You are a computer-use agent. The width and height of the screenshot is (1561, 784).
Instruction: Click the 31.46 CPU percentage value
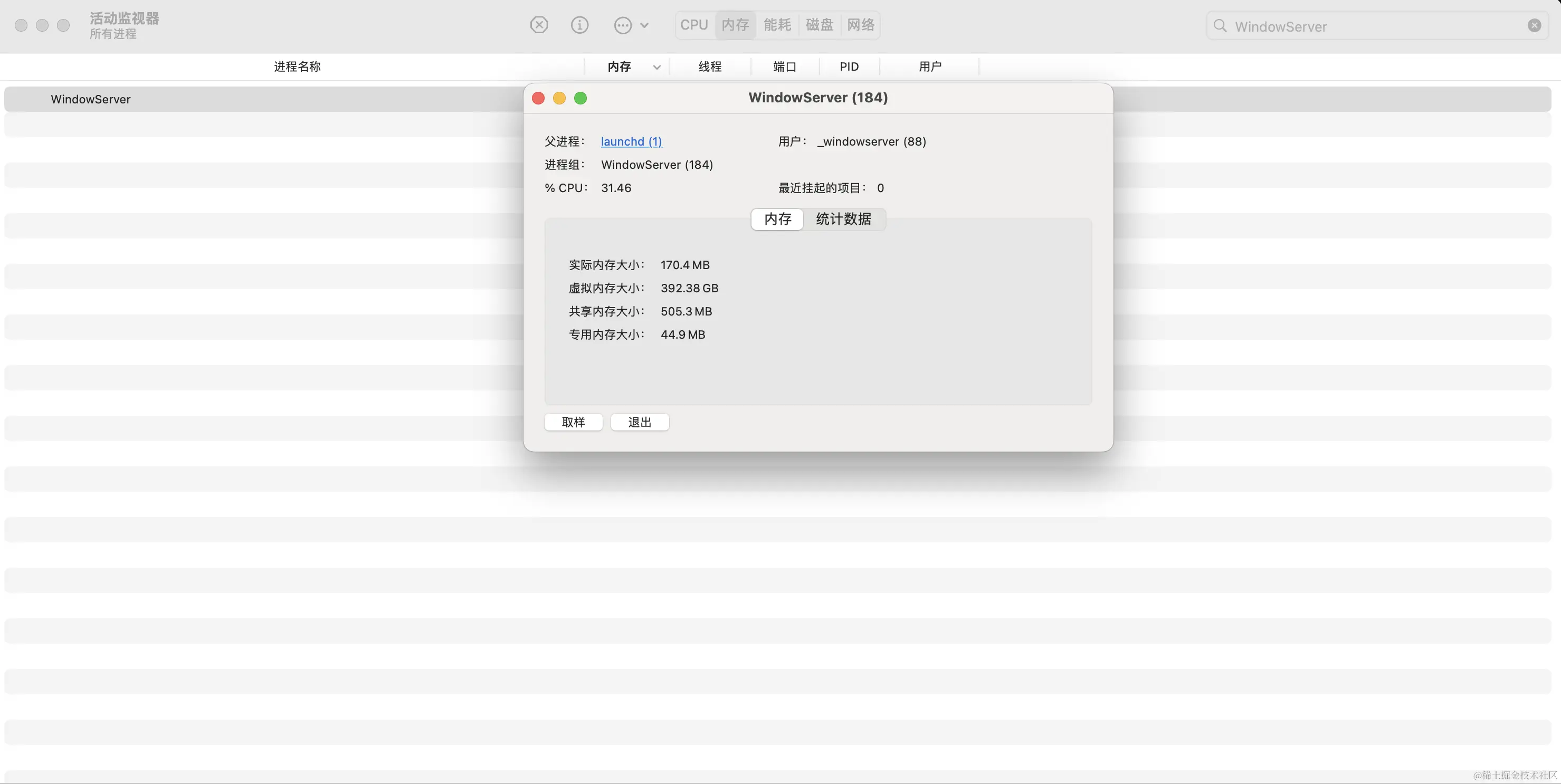616,188
